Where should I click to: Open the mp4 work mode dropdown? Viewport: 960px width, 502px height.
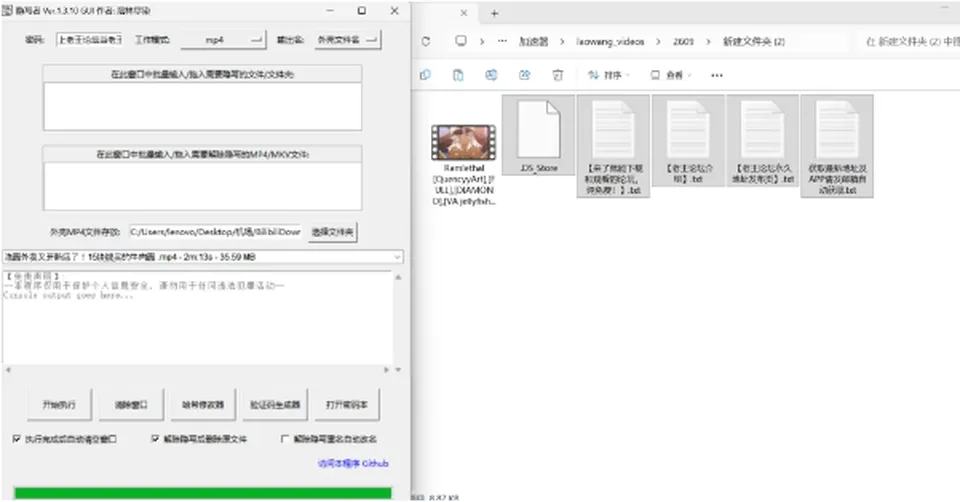pos(223,40)
